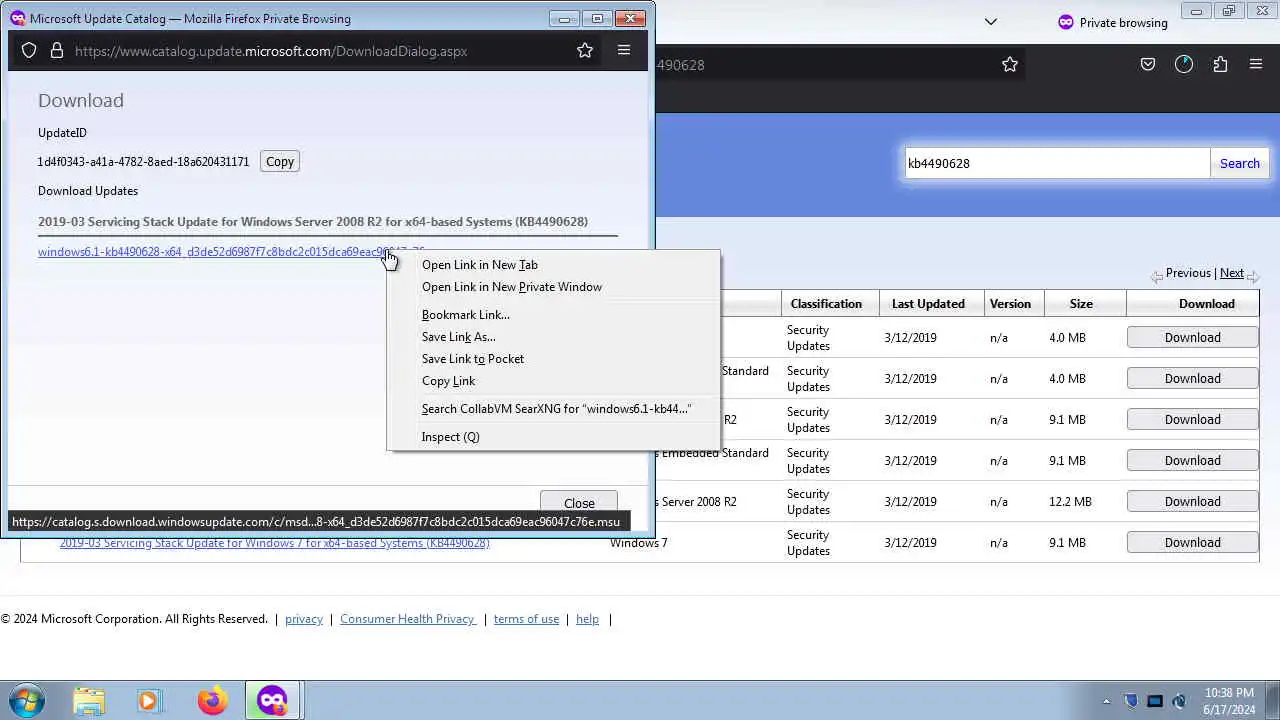Viewport: 1280px width, 720px height.
Task: Open the privacy footer link
Action: pos(304,619)
